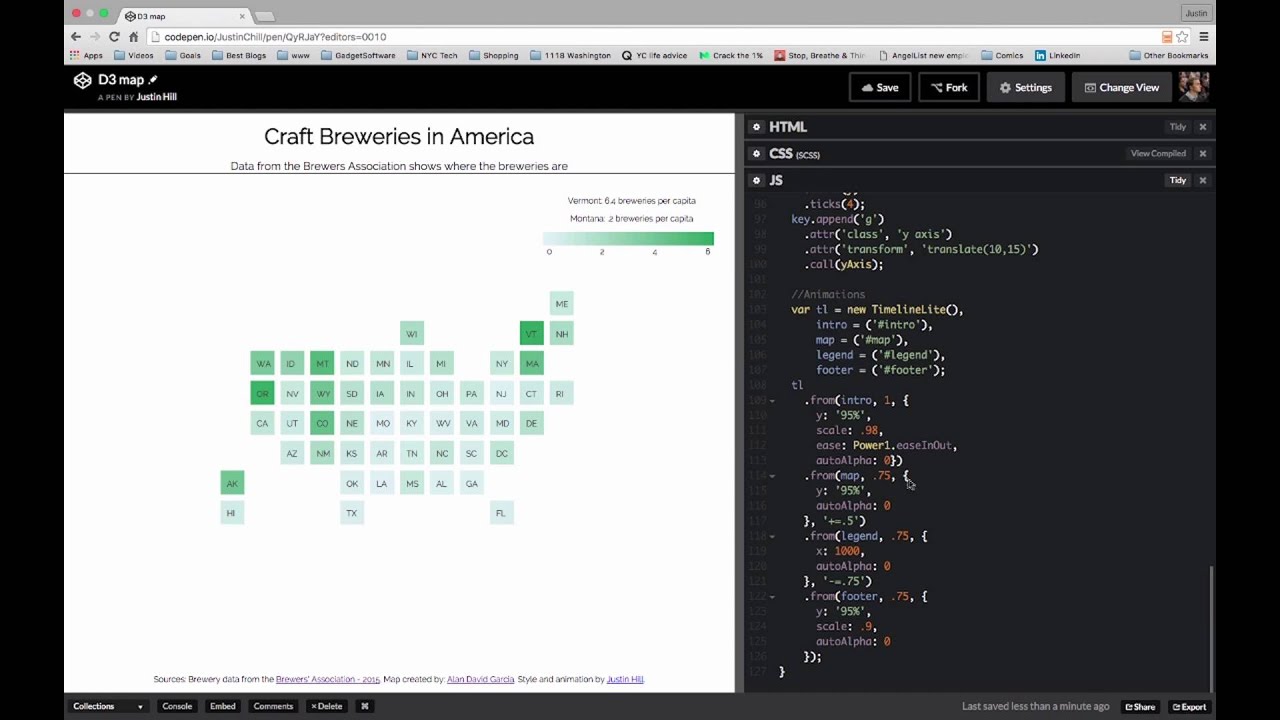Image resolution: width=1280 pixels, height=720 pixels.
Task: Open the Comments section
Action: pos(273,706)
